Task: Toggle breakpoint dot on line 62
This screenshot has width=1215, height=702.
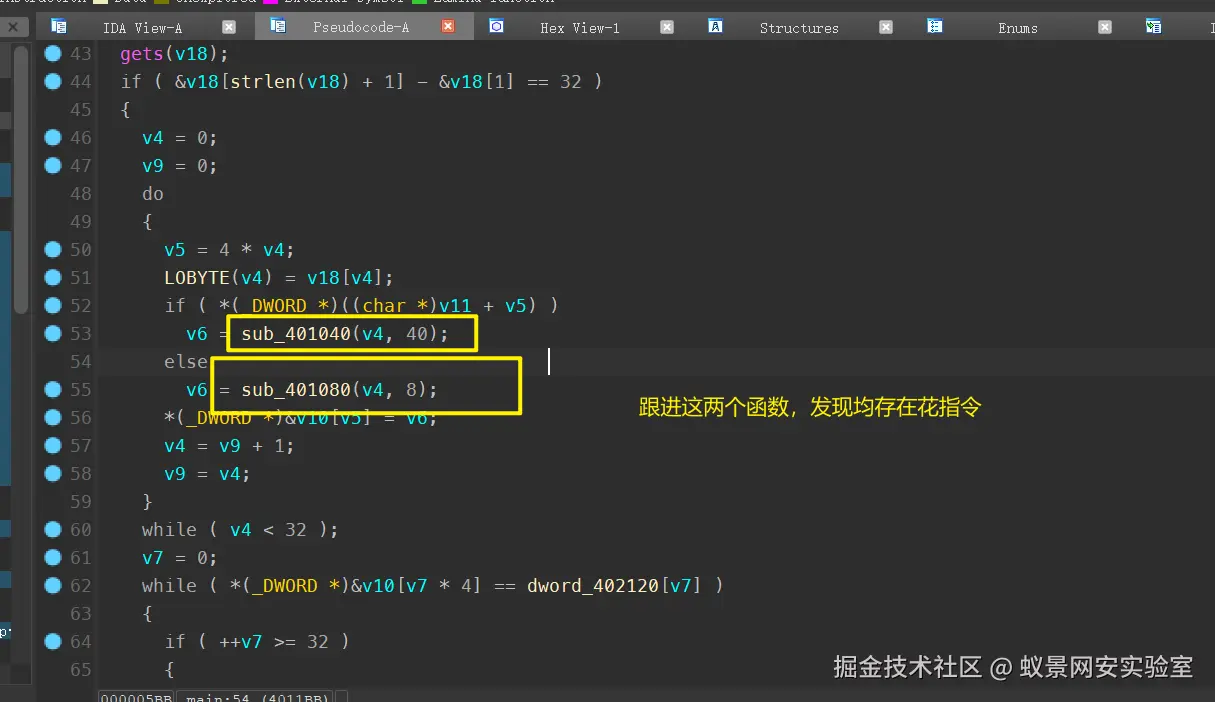Action: 52,585
